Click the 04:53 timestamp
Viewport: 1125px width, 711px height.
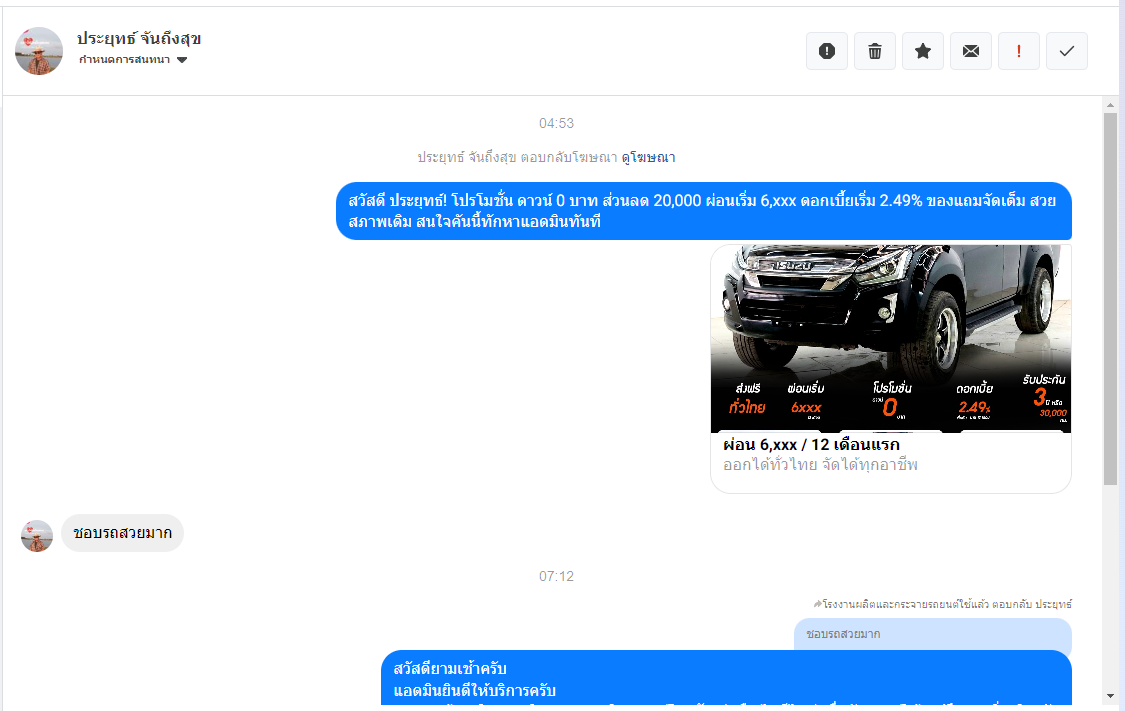click(x=556, y=123)
